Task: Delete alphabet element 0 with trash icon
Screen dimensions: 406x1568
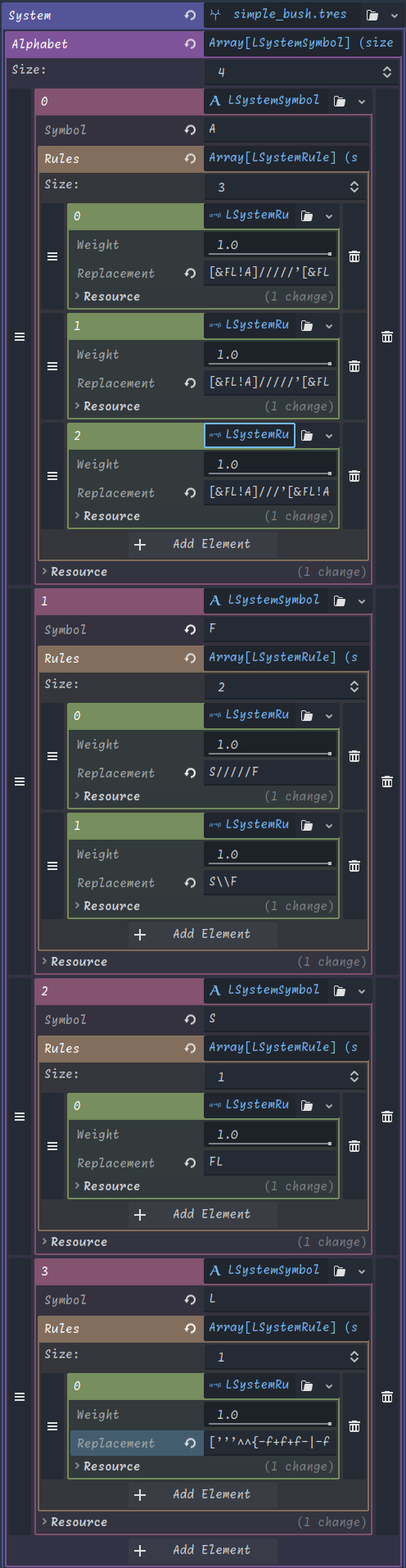Action: tap(387, 337)
